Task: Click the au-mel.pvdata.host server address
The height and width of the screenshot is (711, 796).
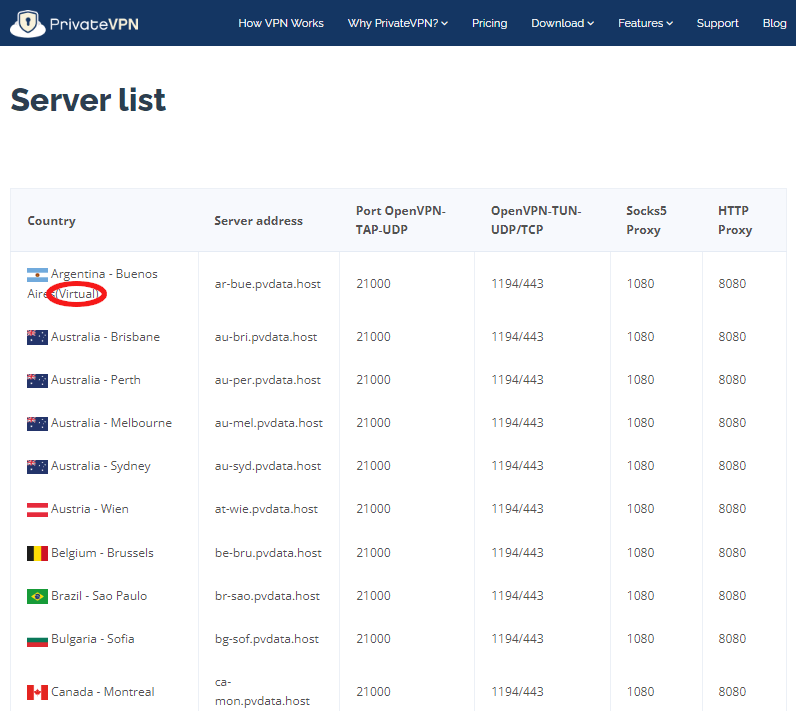Action: [x=269, y=423]
